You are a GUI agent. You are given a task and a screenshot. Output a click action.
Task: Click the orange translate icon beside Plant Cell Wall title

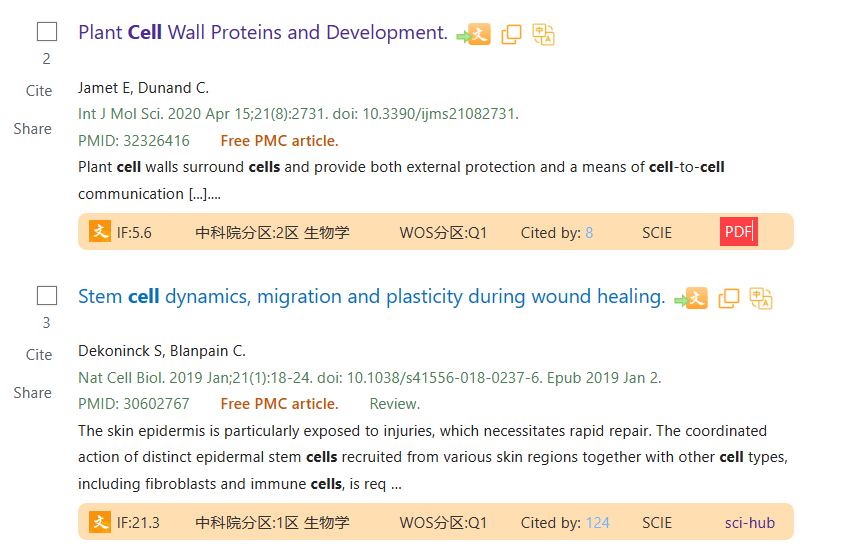click(474, 34)
